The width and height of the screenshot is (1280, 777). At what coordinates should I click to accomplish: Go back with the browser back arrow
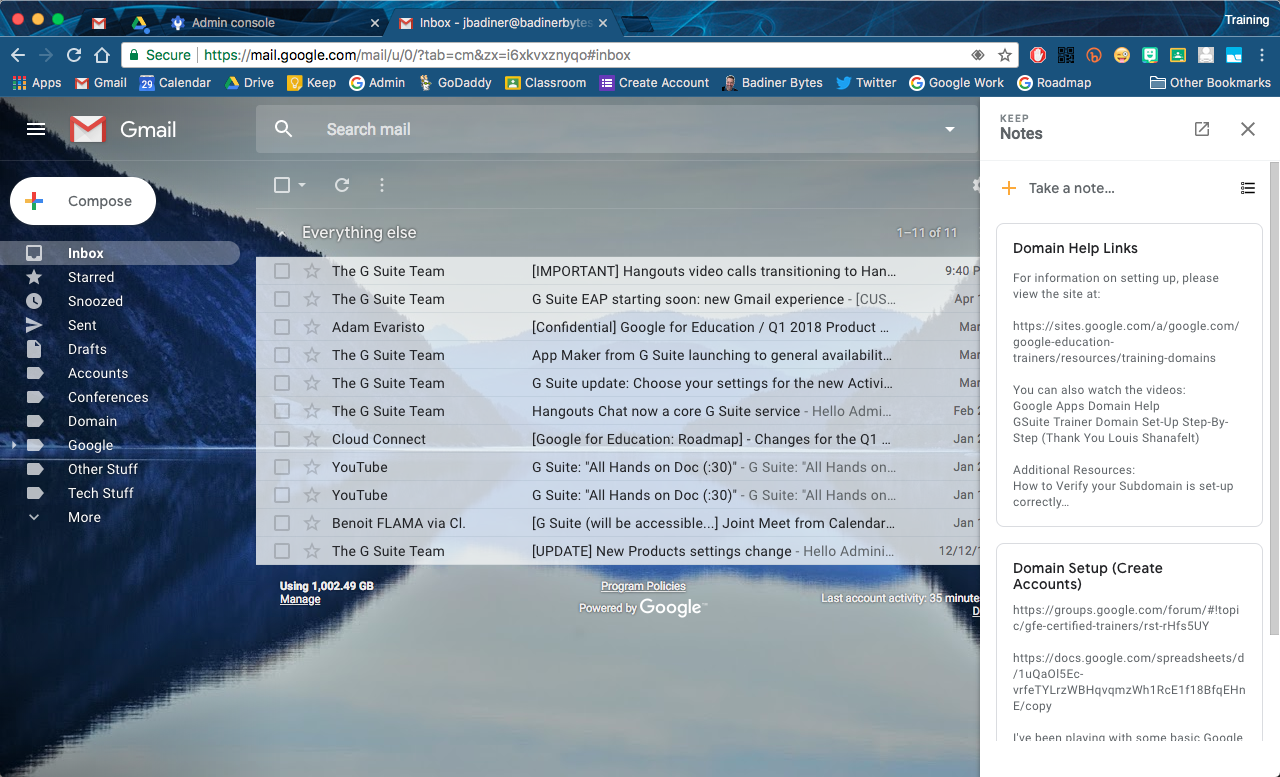18,55
